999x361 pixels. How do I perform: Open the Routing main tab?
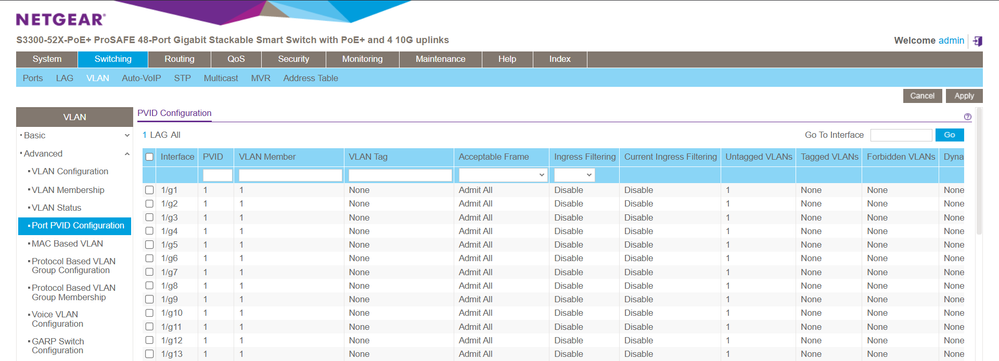point(180,59)
